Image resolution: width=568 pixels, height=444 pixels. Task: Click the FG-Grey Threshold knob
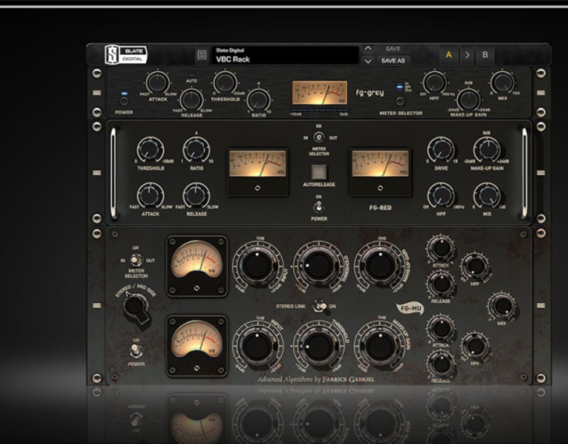coord(224,82)
